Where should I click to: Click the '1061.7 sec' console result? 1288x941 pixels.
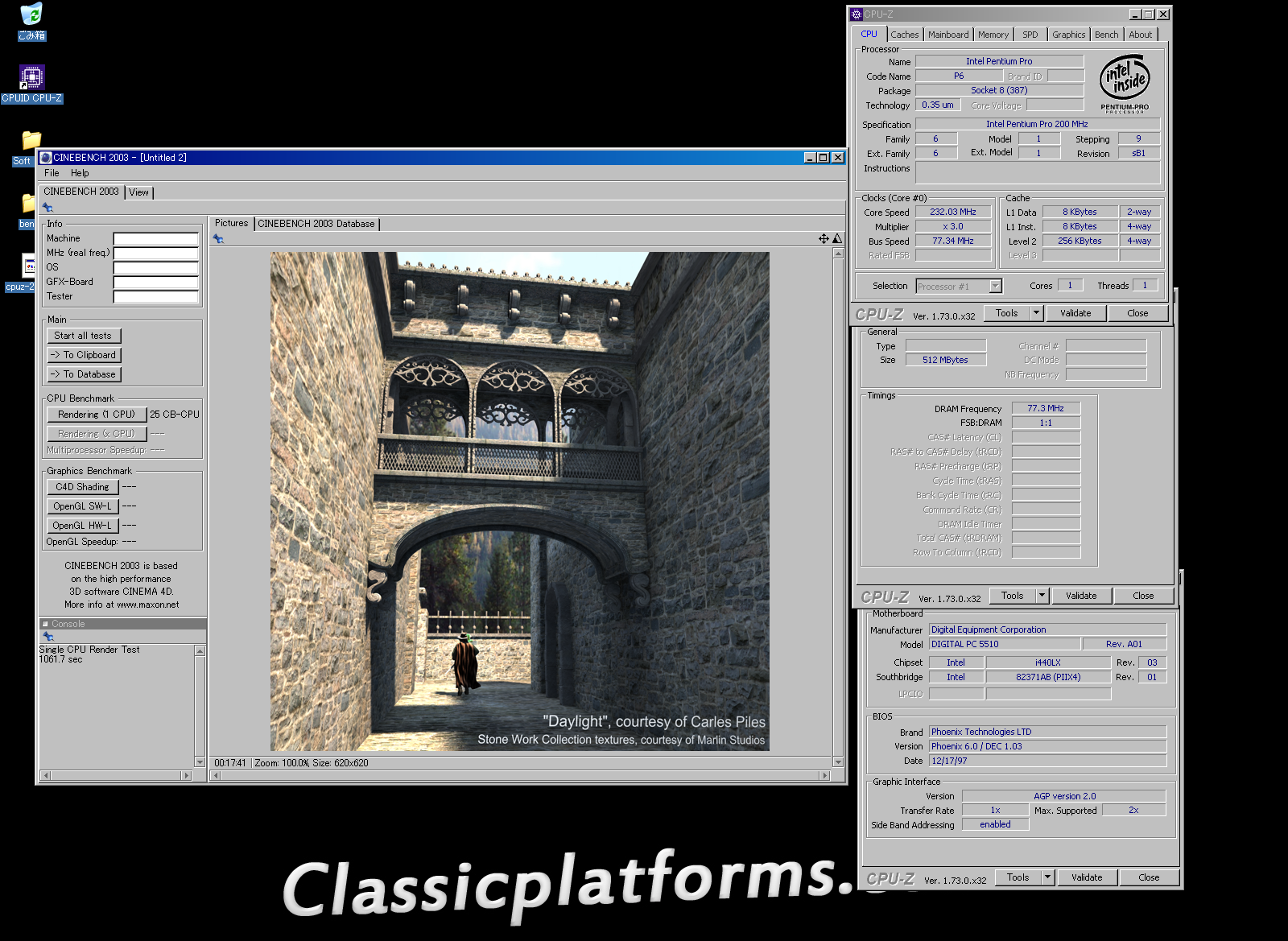[x=60, y=659]
